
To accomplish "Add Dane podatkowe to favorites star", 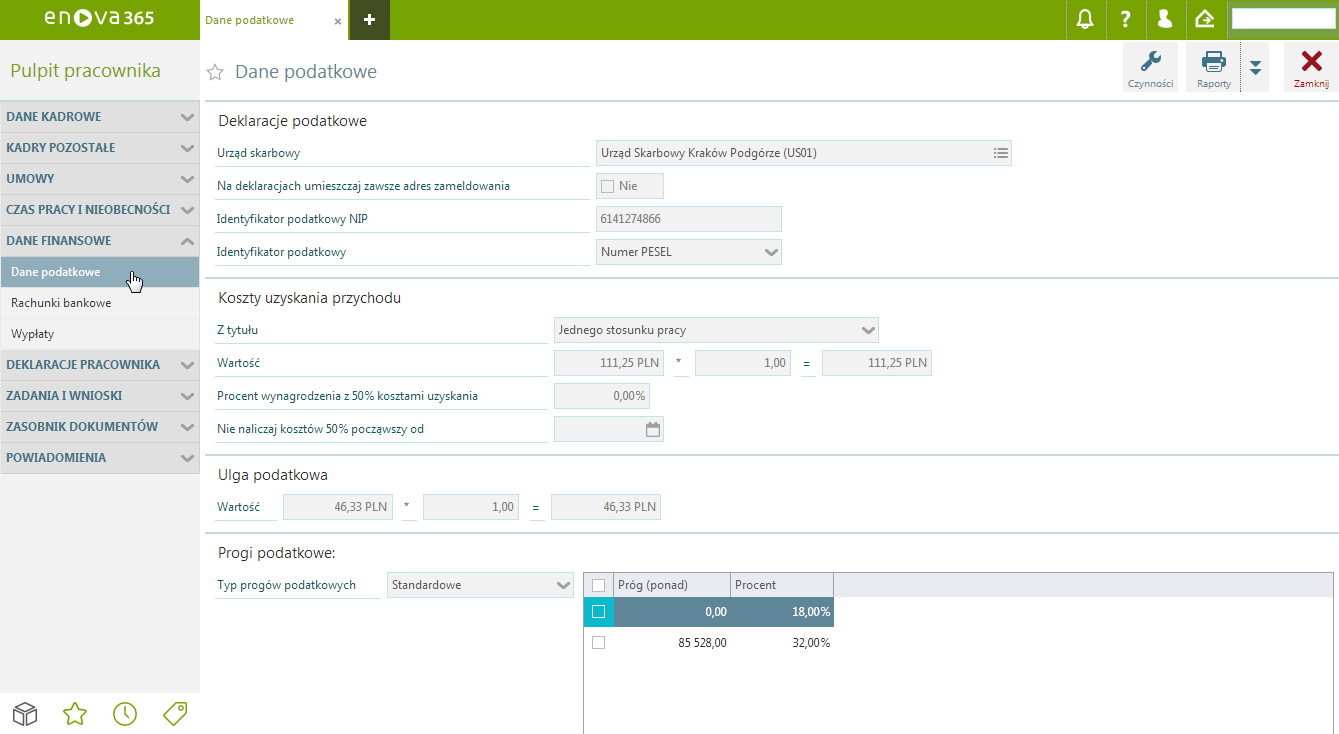I will click(x=214, y=72).
